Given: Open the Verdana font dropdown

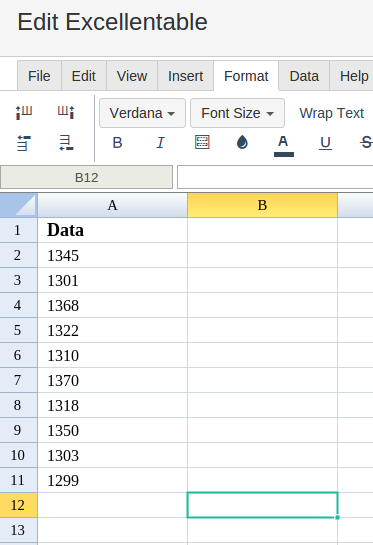Looking at the screenshot, I should (x=142, y=113).
